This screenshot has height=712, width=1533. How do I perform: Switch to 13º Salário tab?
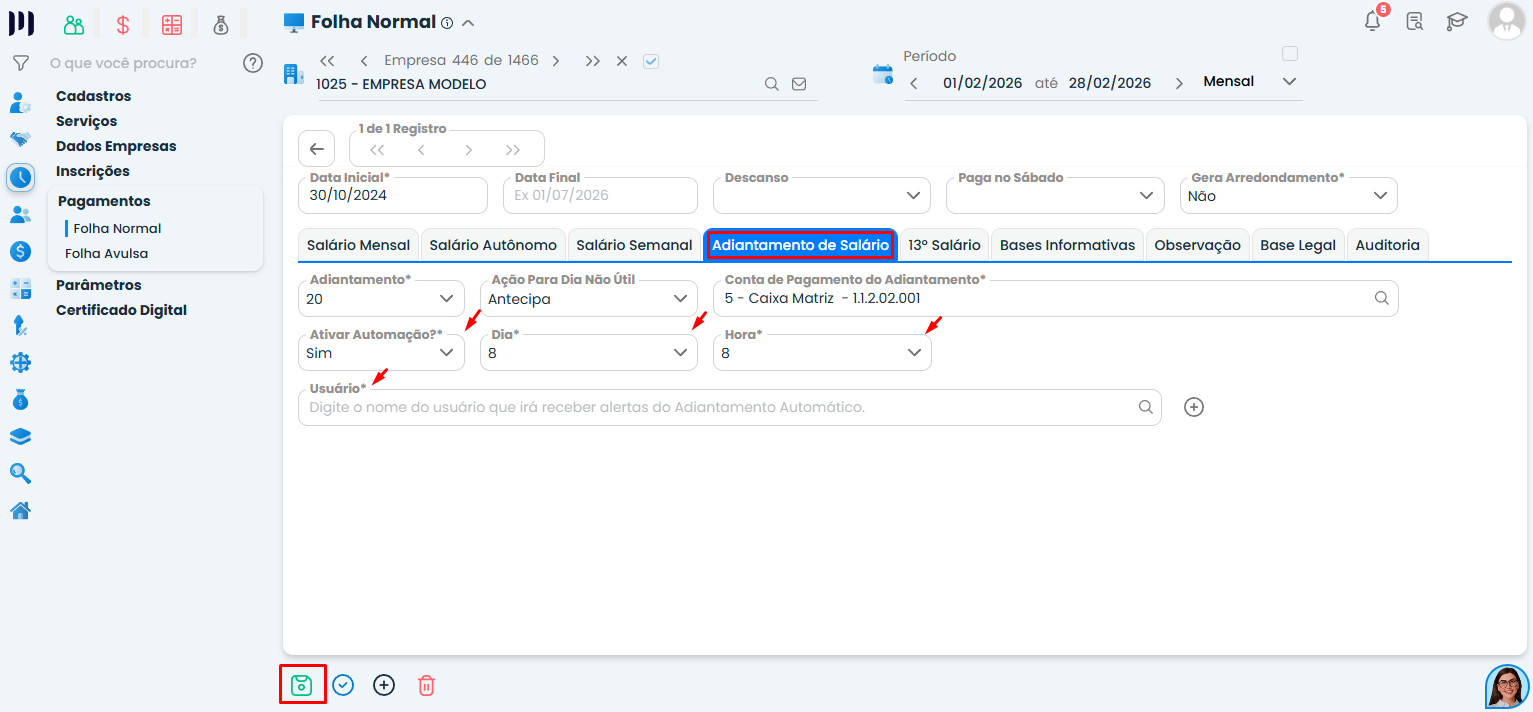944,245
